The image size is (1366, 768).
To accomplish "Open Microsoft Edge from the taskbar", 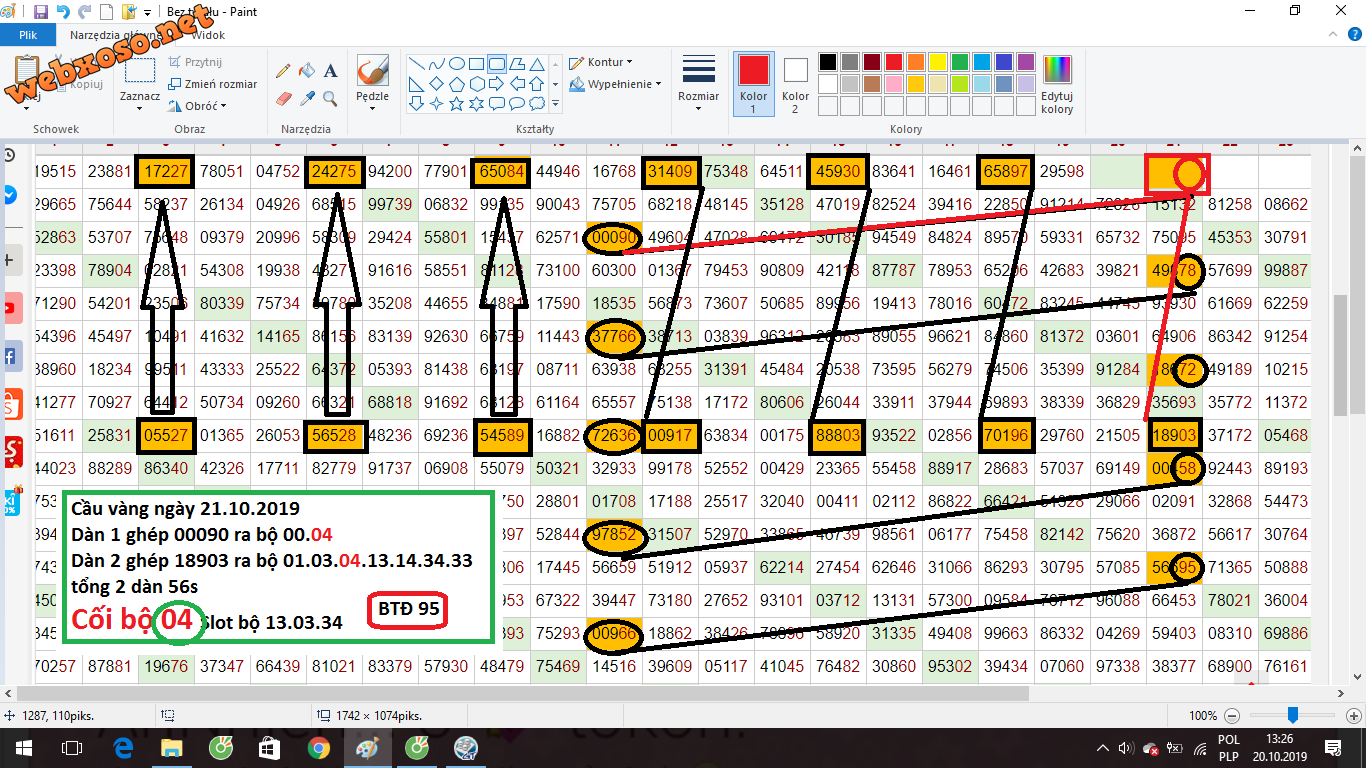I will [123, 747].
